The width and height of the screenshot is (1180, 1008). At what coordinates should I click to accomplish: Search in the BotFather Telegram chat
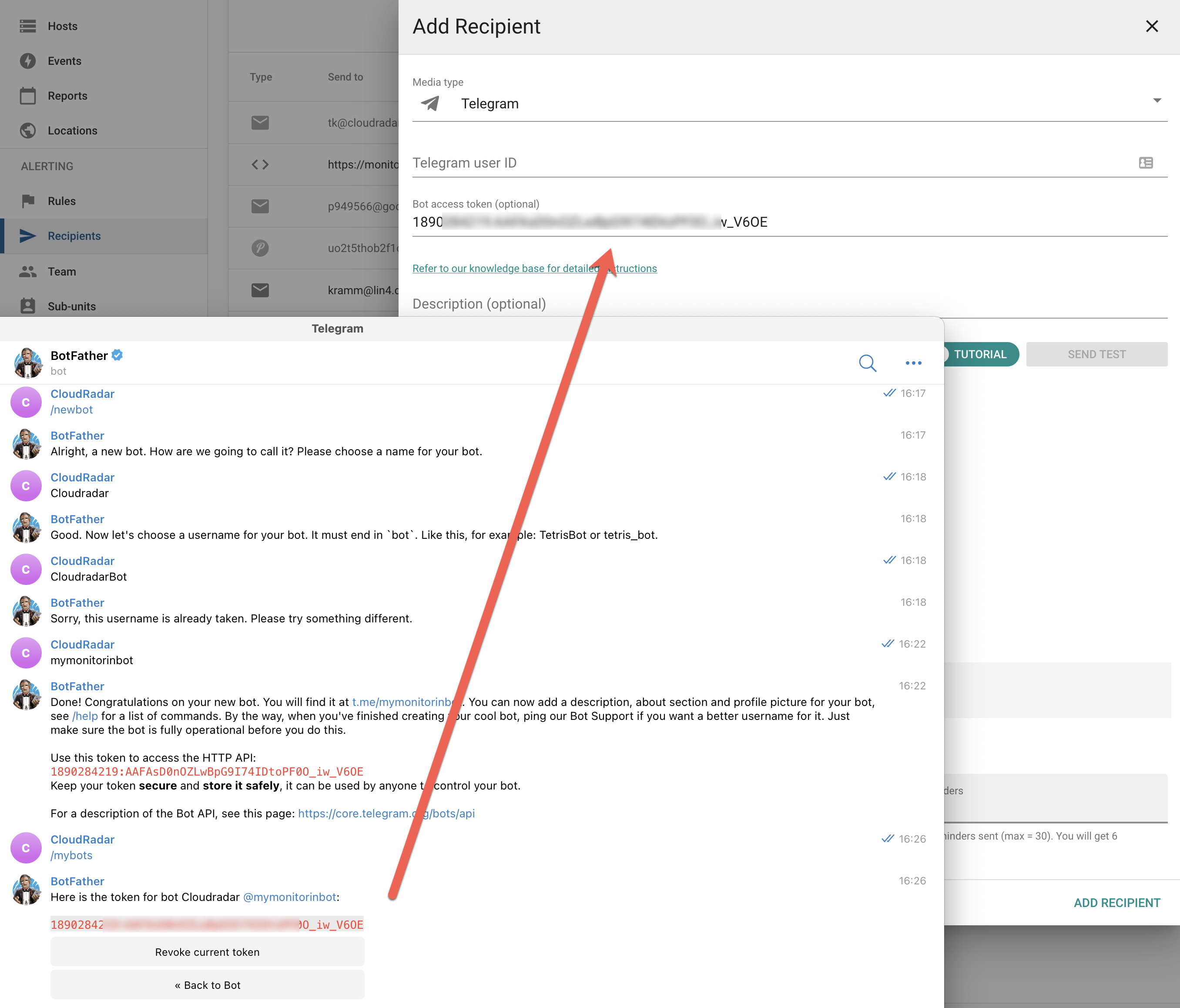pos(867,363)
